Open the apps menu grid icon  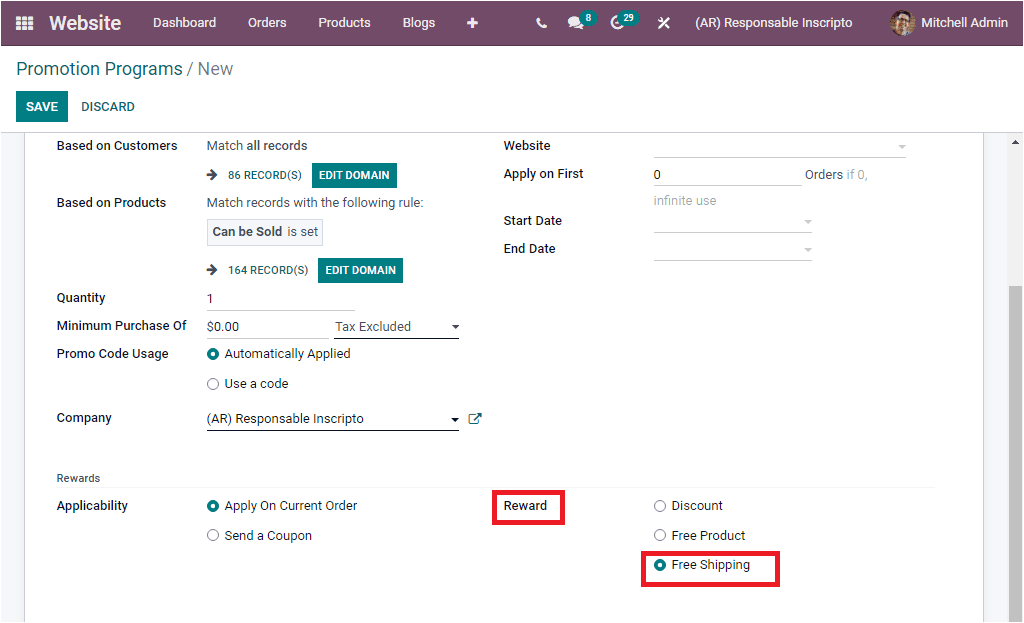24,22
